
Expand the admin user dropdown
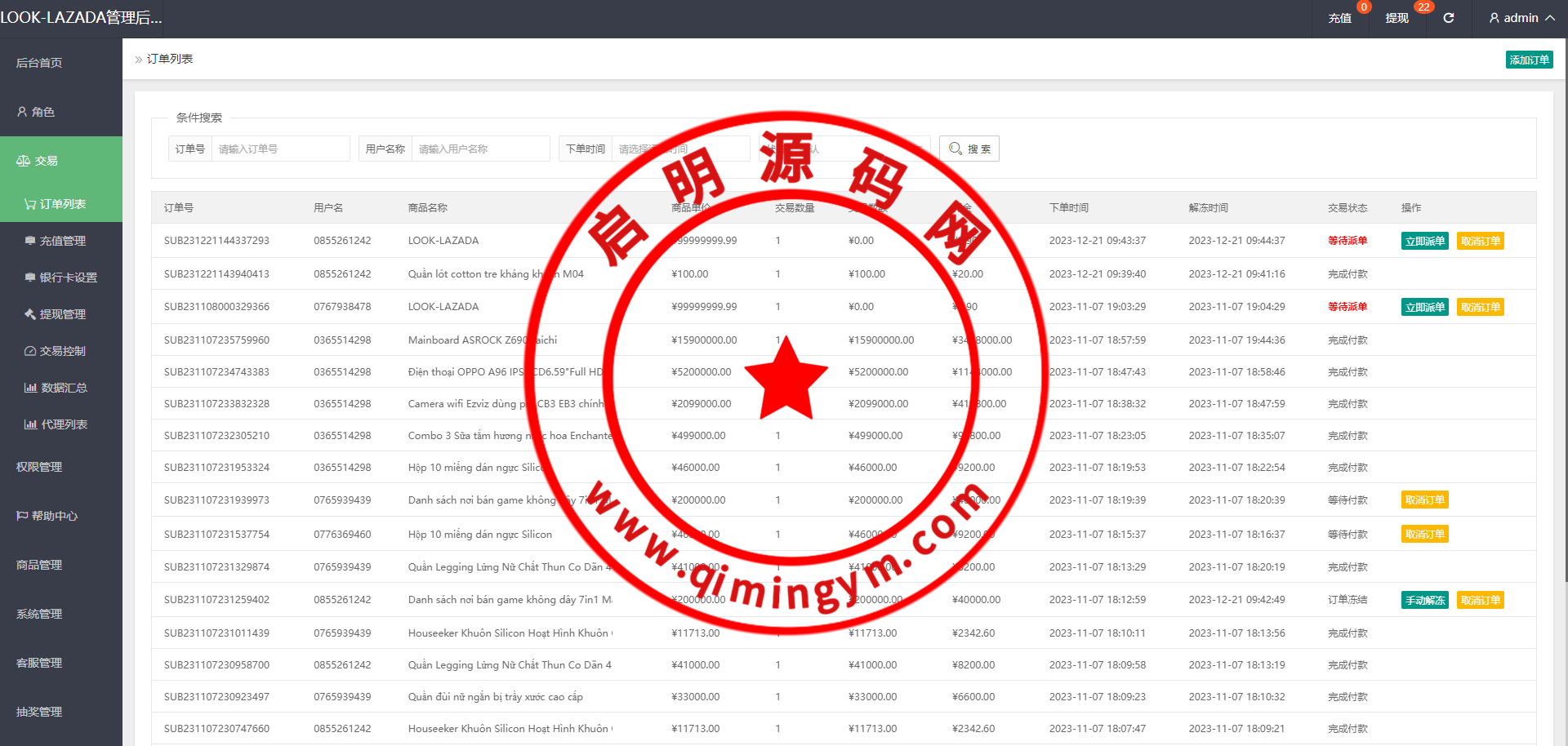(1521, 18)
